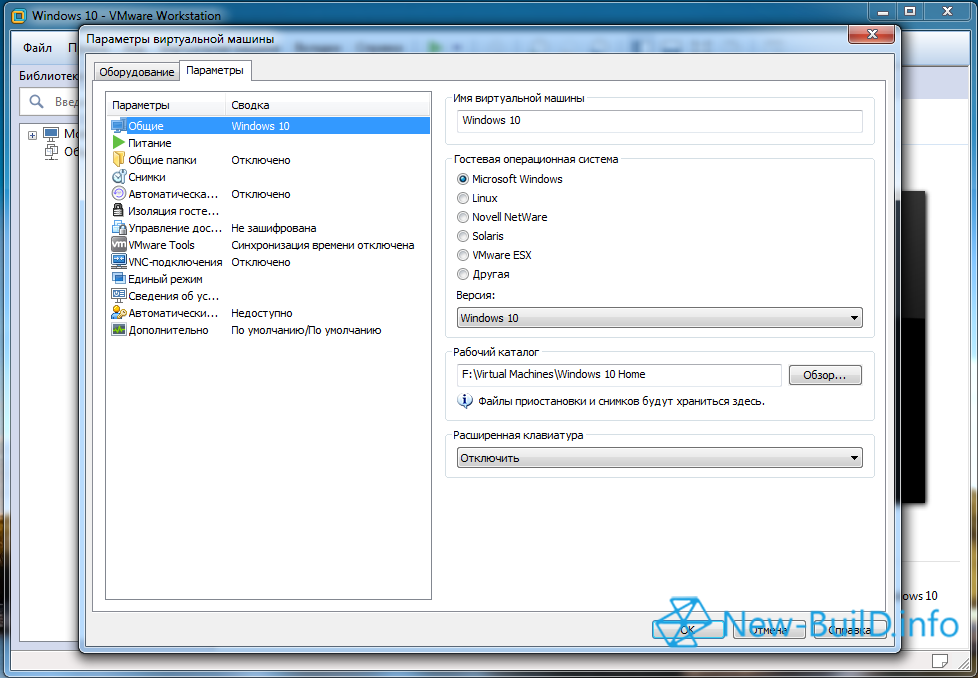
Task: Select the Дополнительно settings row
Action: click(x=269, y=330)
